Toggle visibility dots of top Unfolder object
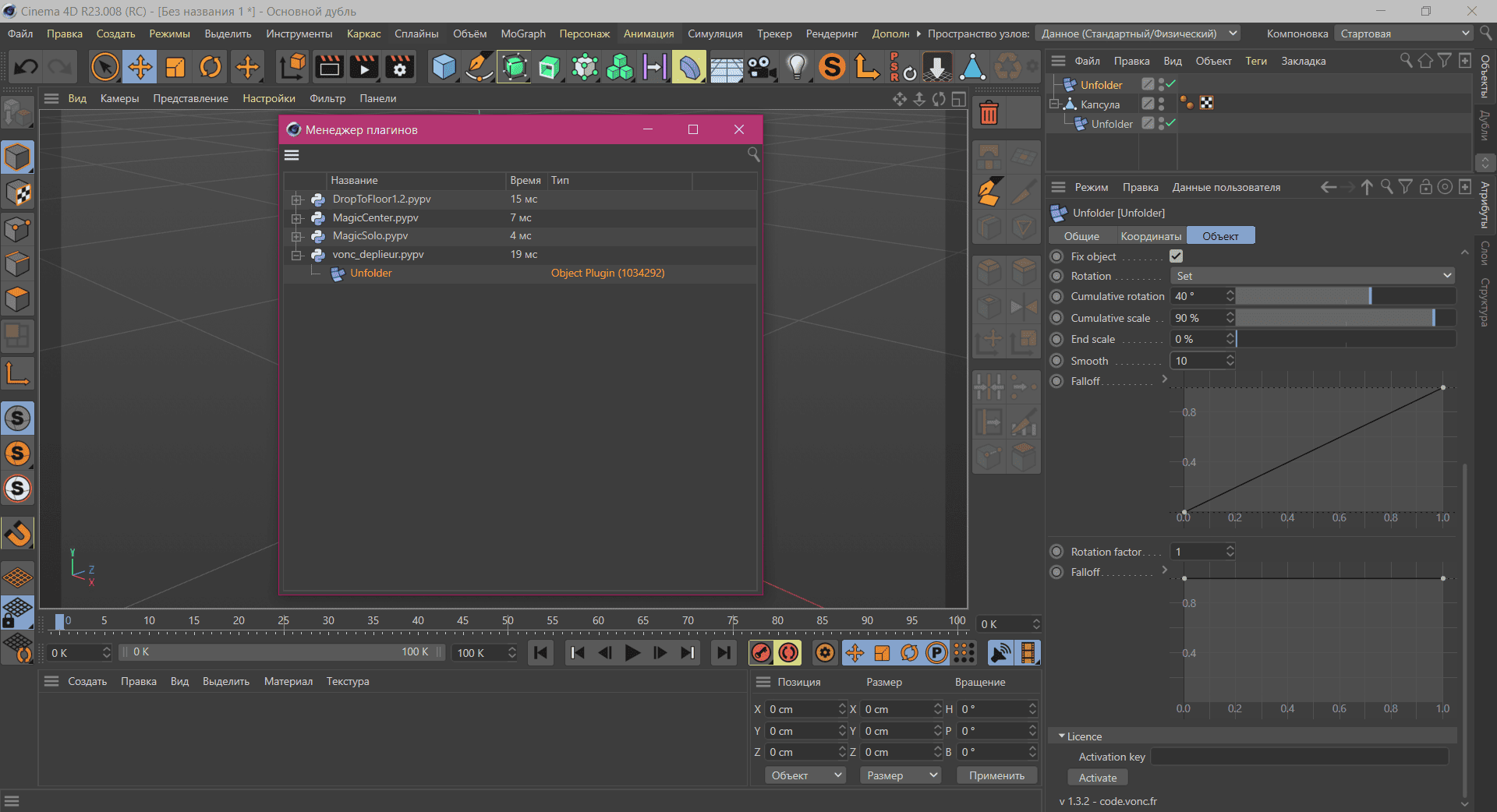 1161,84
